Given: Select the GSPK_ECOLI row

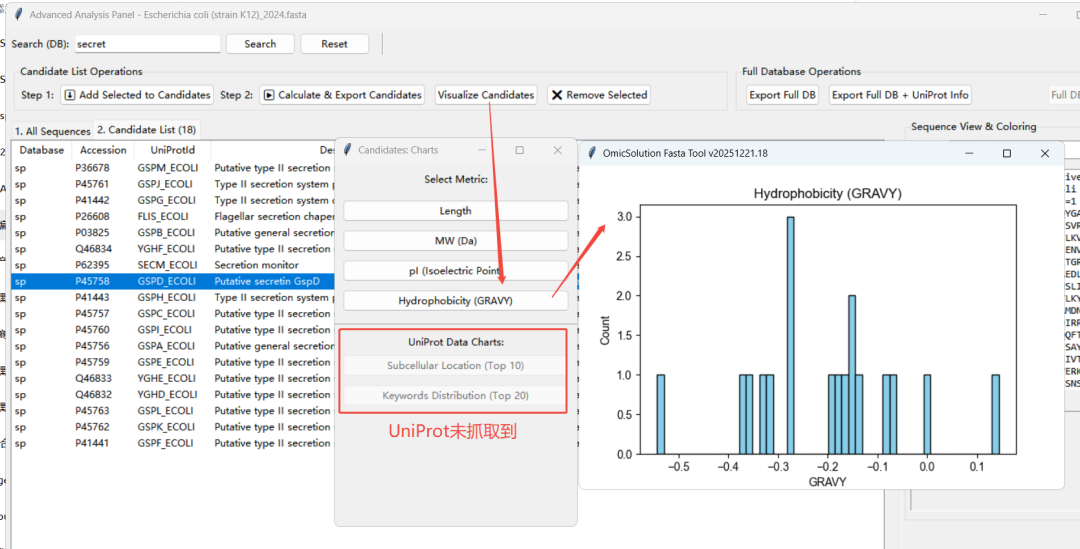Looking at the screenshot, I should tap(173, 427).
